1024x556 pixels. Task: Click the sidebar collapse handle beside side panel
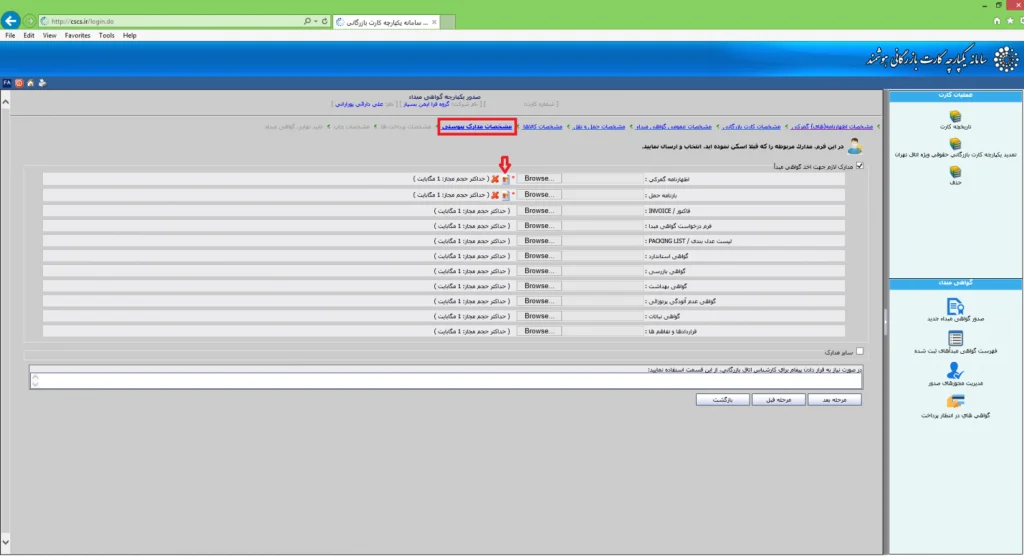point(886,321)
